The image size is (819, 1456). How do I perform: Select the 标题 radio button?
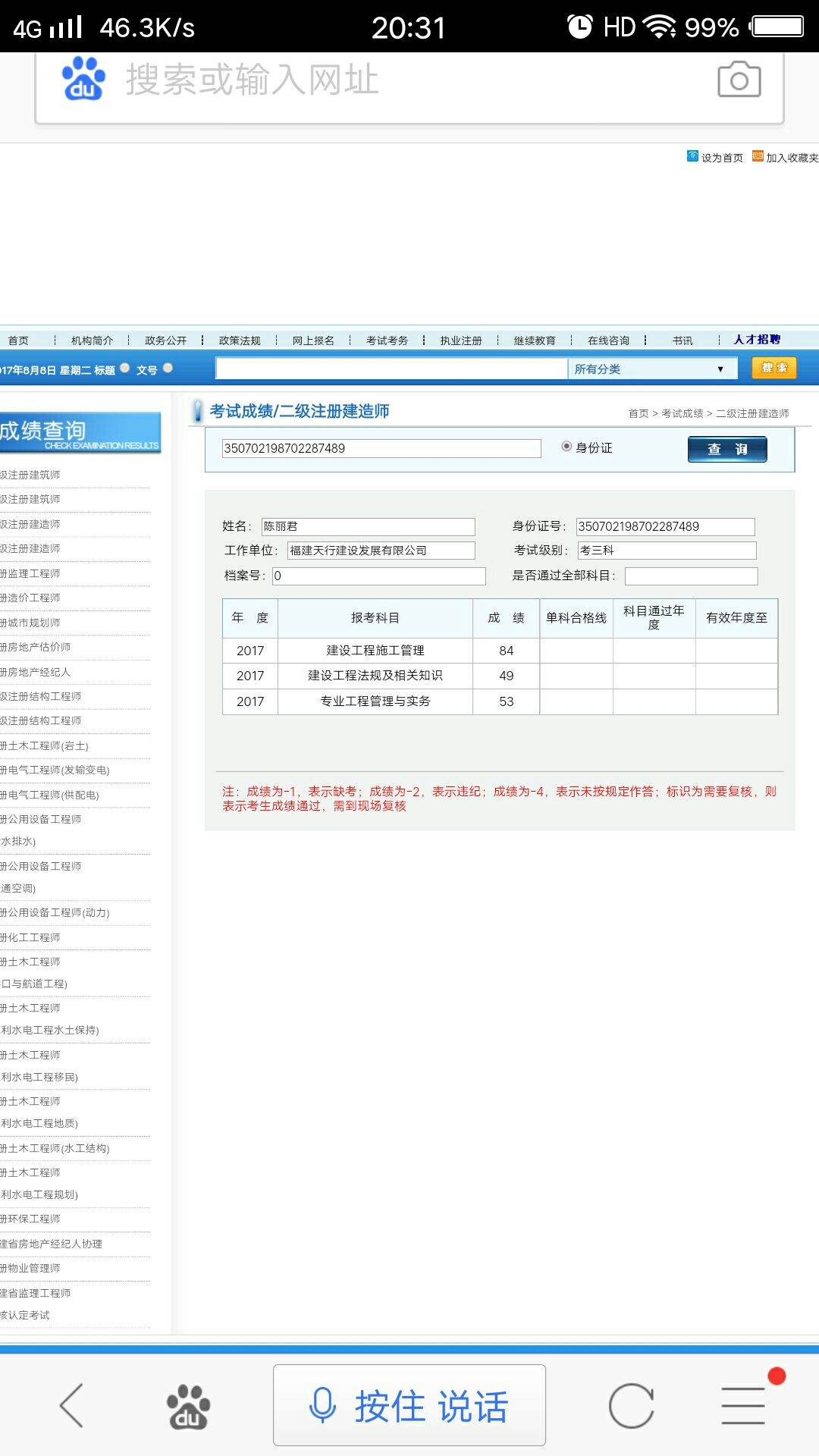point(125,369)
